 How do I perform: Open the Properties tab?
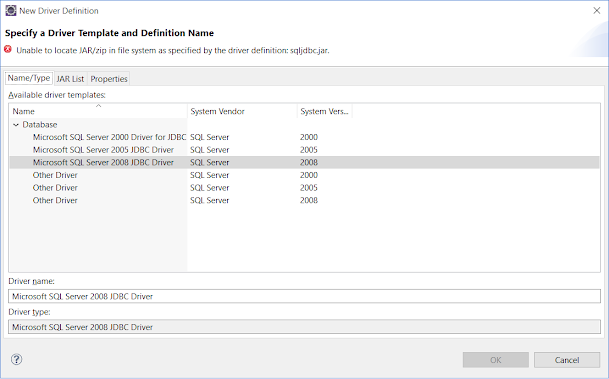109,79
